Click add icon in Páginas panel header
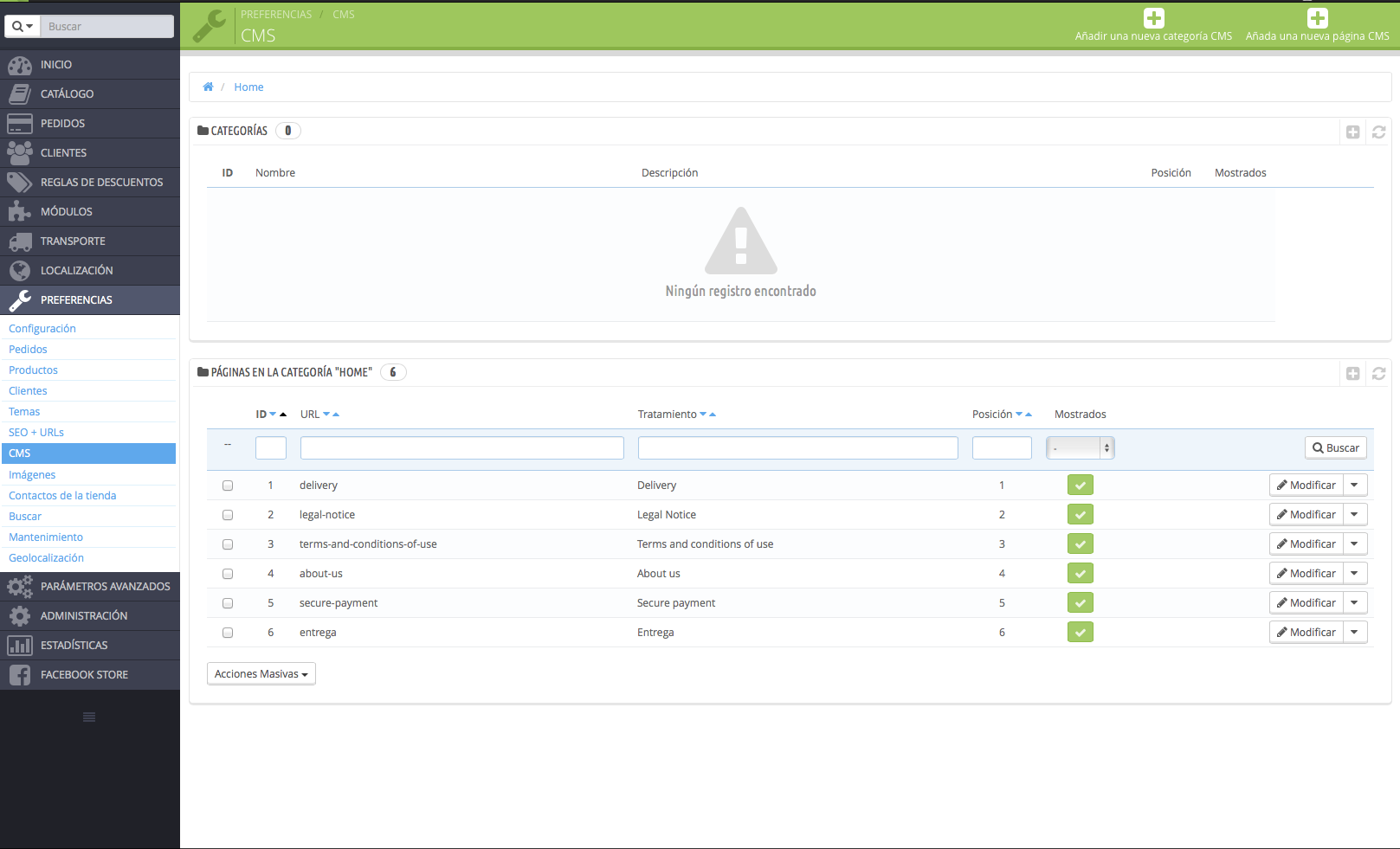 (1352, 374)
